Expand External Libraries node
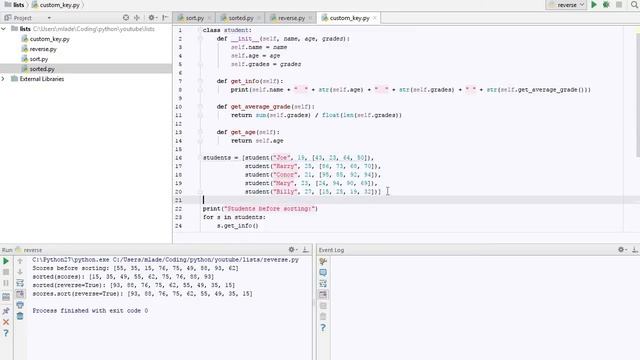Viewport: 640px width, 360px height. click(x=4, y=79)
